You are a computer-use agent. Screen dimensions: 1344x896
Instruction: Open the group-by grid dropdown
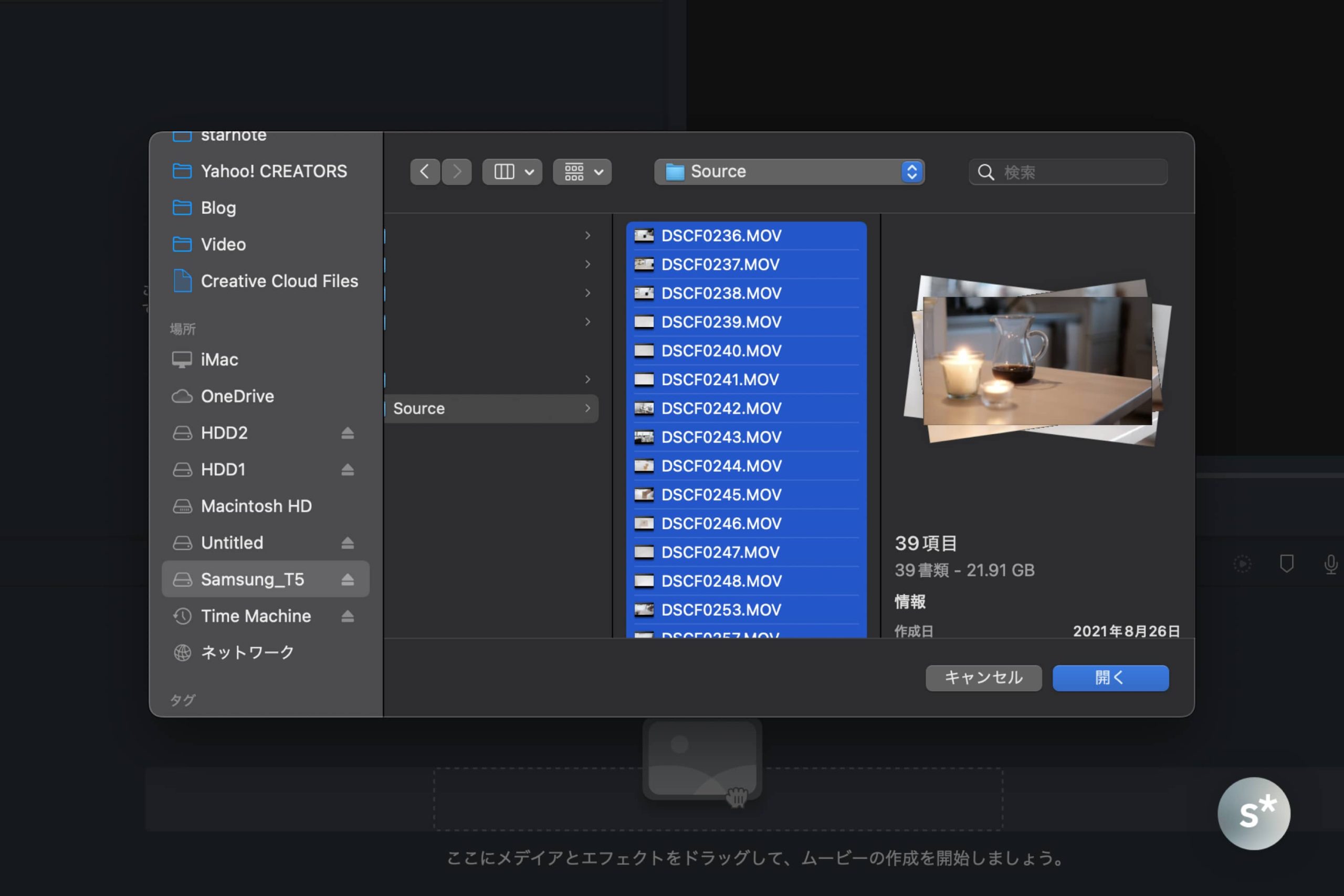click(x=582, y=172)
